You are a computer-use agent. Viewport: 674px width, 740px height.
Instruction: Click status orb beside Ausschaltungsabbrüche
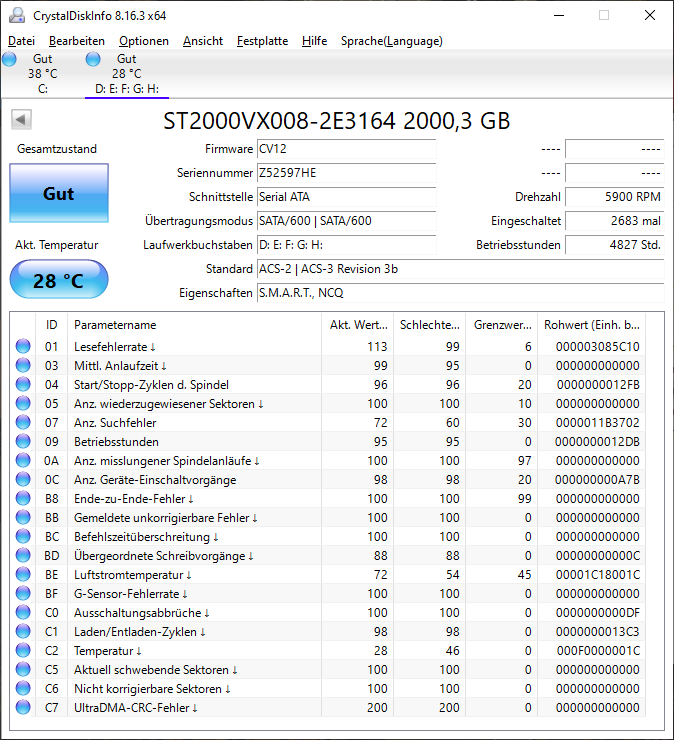[23, 613]
